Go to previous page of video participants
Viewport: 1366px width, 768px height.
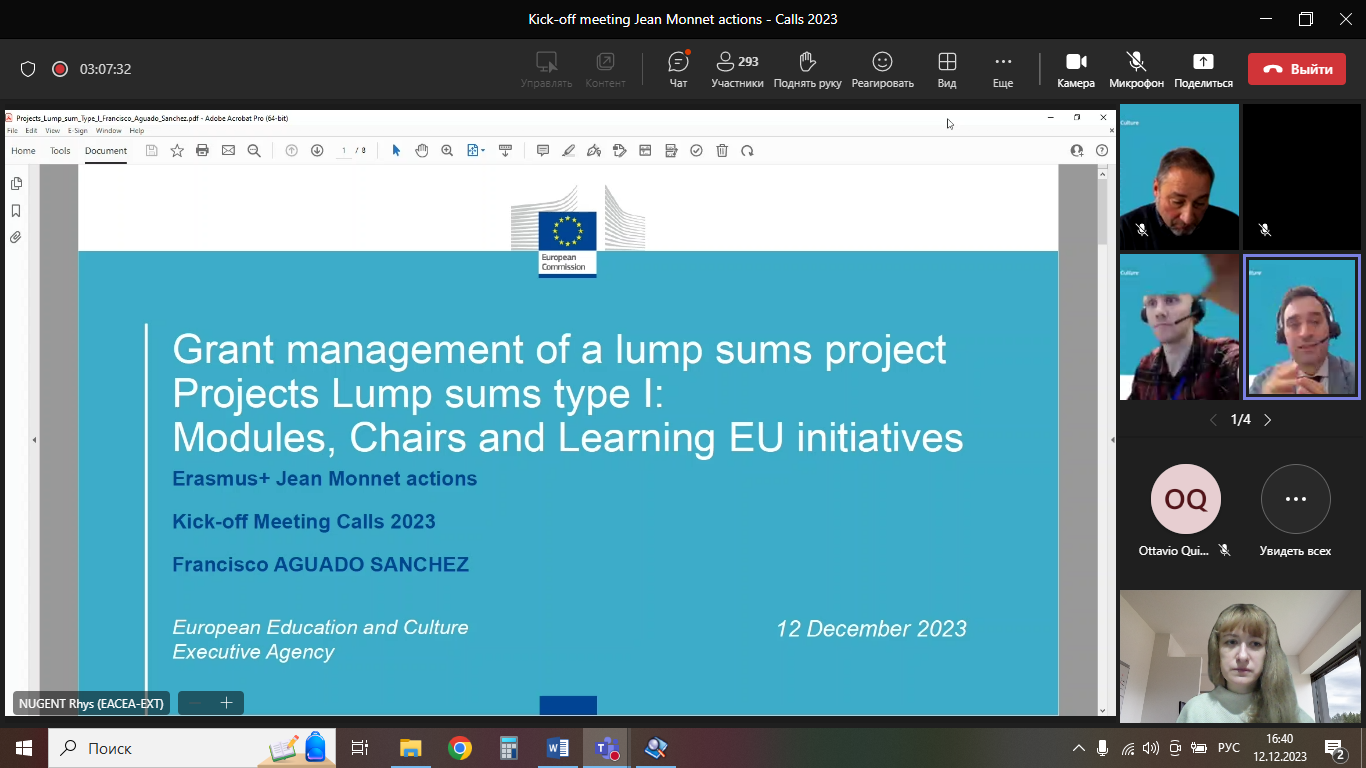coord(1214,420)
